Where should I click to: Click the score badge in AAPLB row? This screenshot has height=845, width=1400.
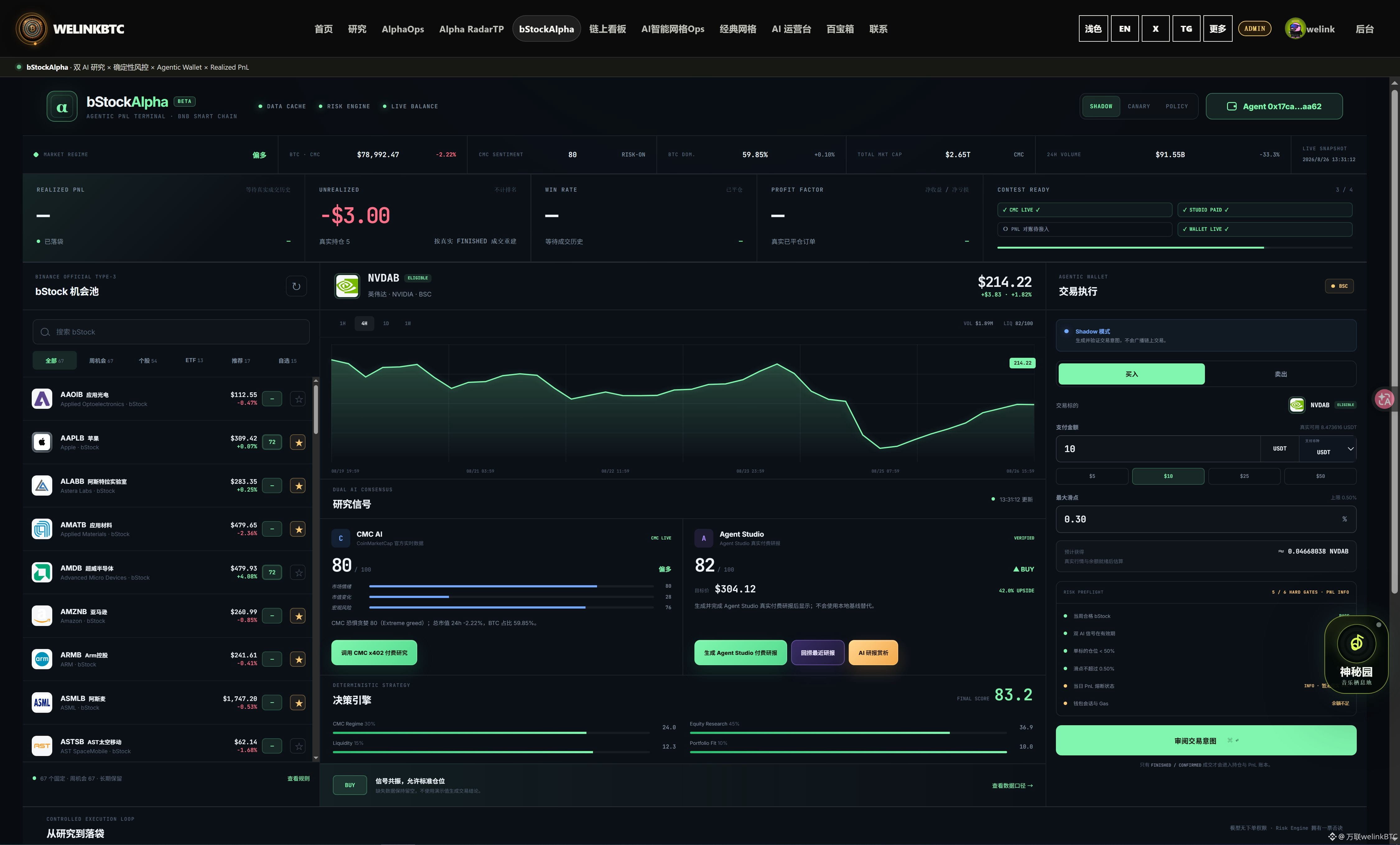pyautogui.click(x=272, y=442)
